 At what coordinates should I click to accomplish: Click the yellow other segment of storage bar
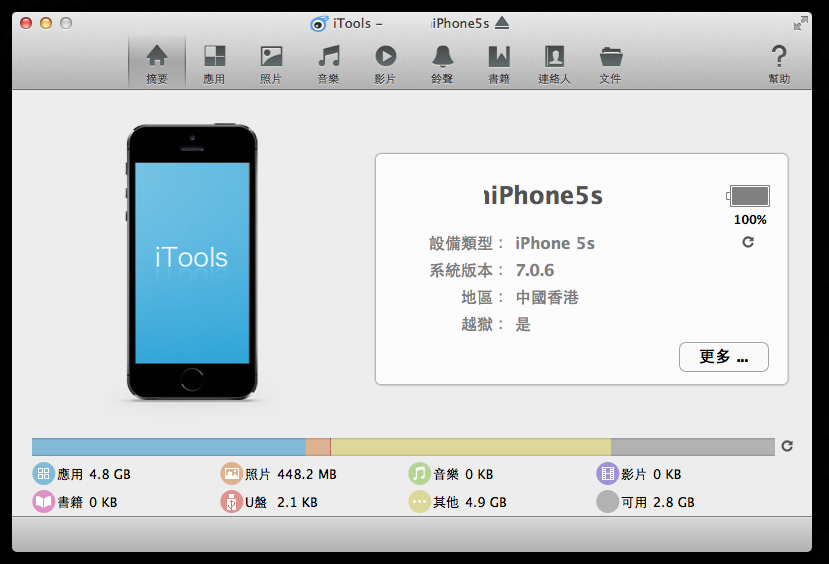tap(471, 447)
